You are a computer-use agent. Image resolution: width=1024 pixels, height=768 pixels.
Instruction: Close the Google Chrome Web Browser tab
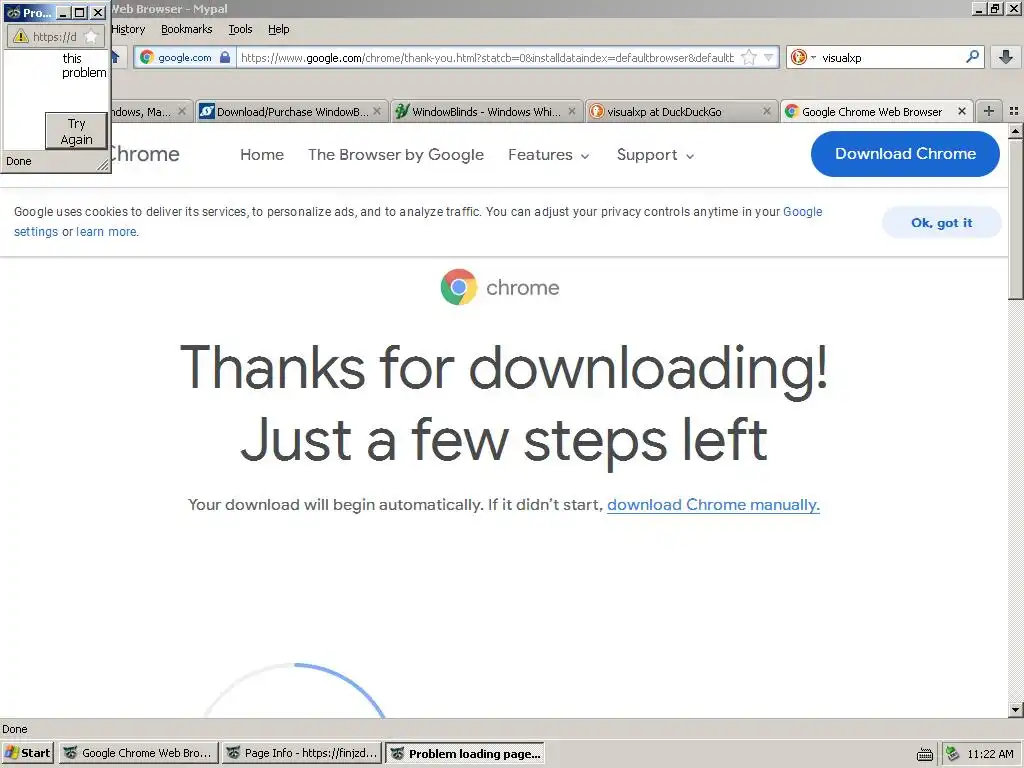tap(961, 112)
